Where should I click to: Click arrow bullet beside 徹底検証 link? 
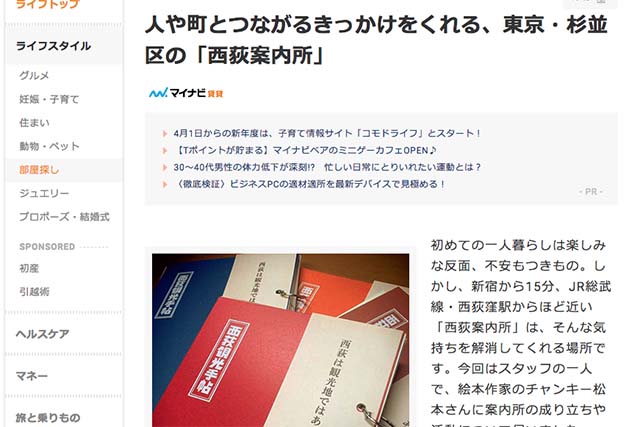pyautogui.click(x=165, y=185)
